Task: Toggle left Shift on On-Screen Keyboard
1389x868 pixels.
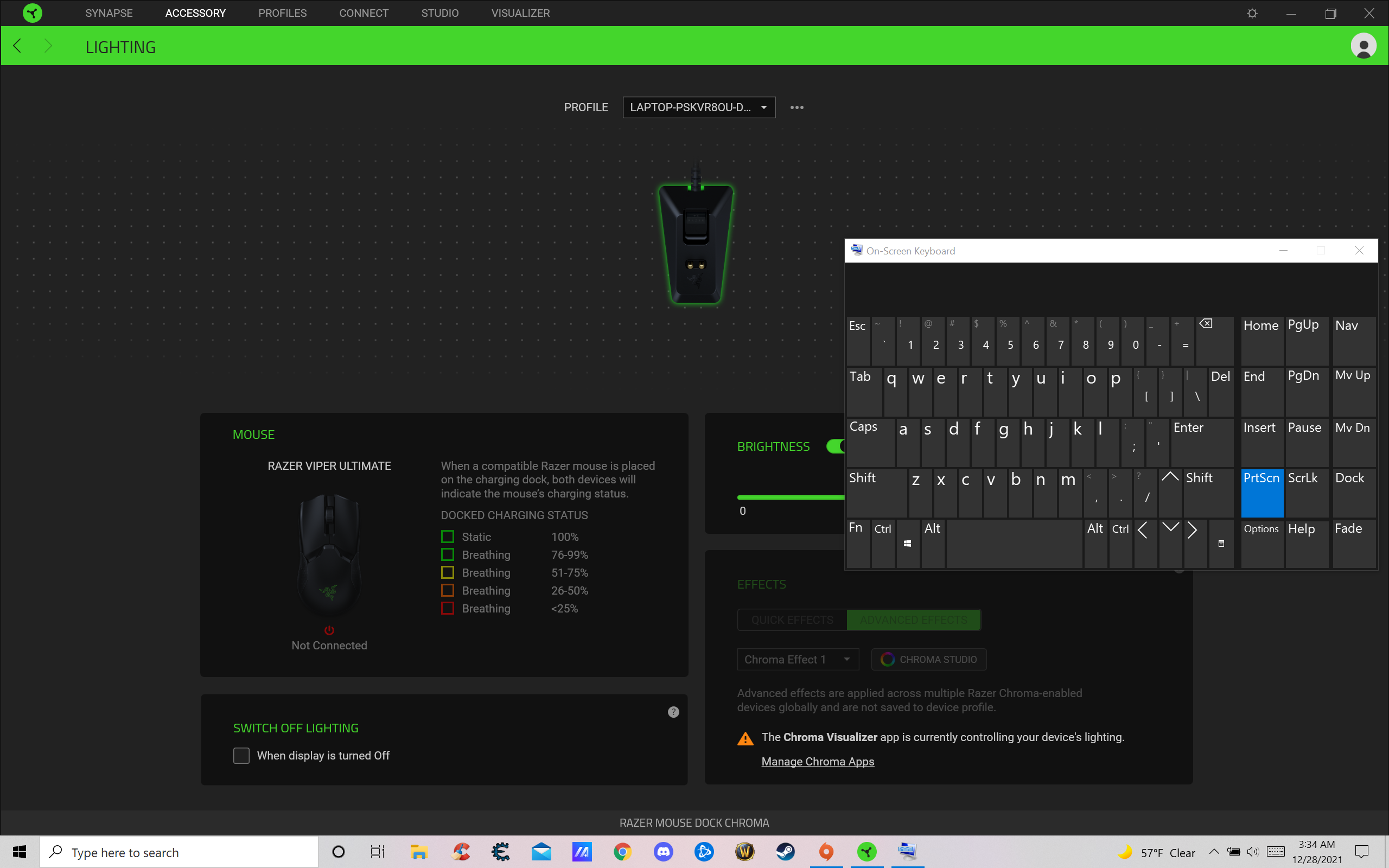Action: (876, 493)
